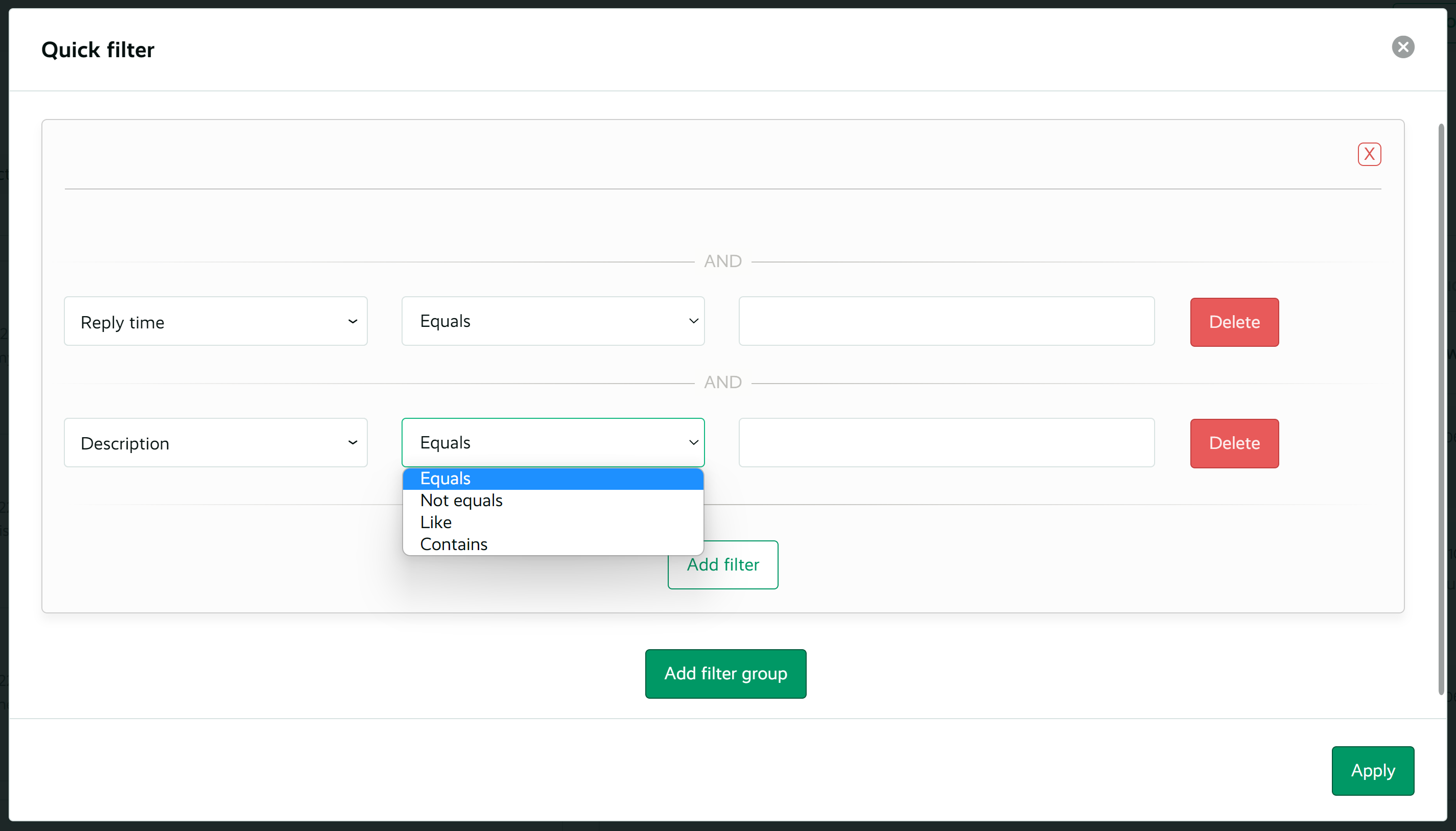Close the Quick filter dialog
This screenshot has width=1456, height=831.
pyautogui.click(x=1402, y=47)
